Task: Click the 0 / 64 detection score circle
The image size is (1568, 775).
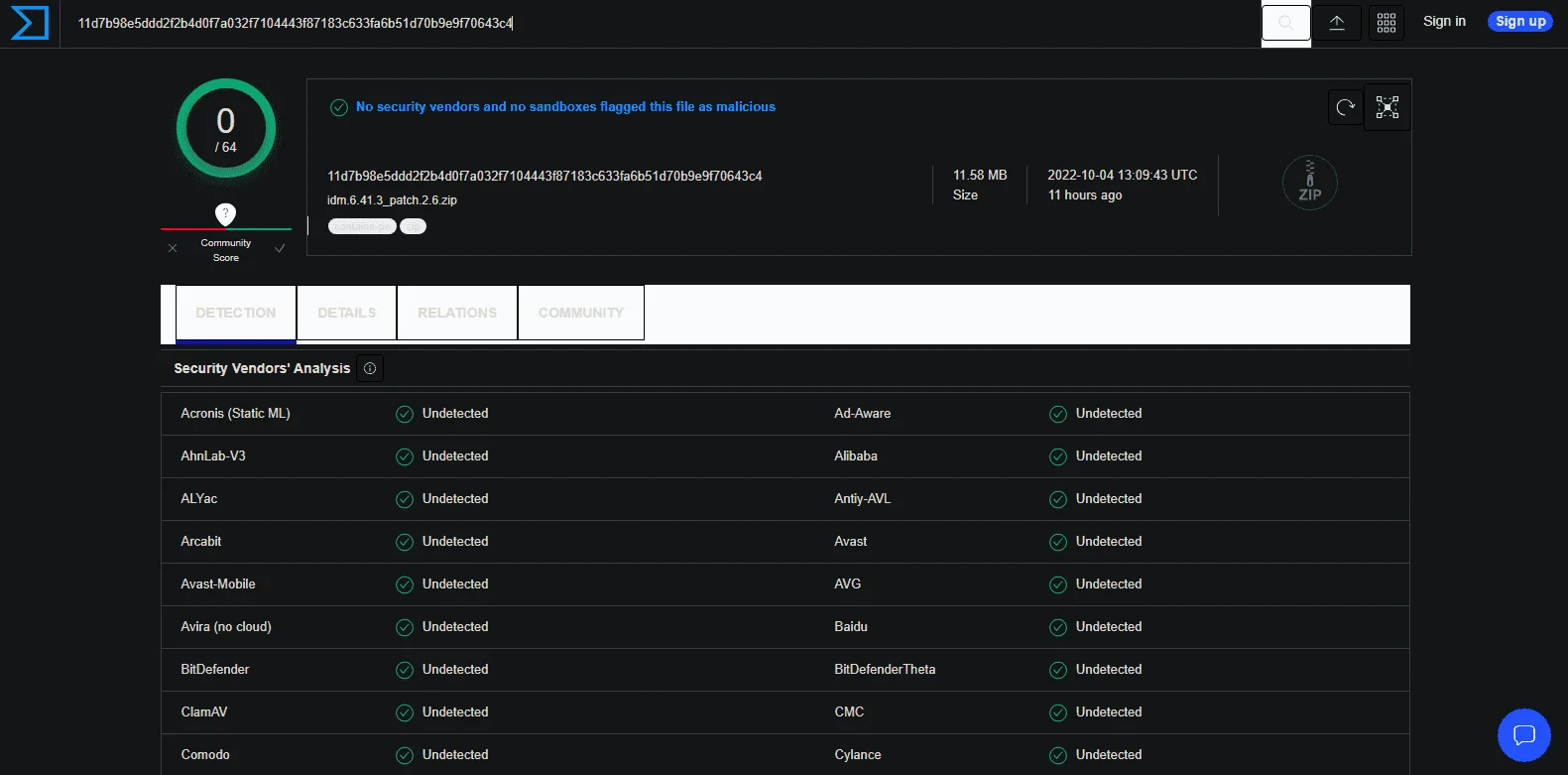Action: click(x=226, y=128)
